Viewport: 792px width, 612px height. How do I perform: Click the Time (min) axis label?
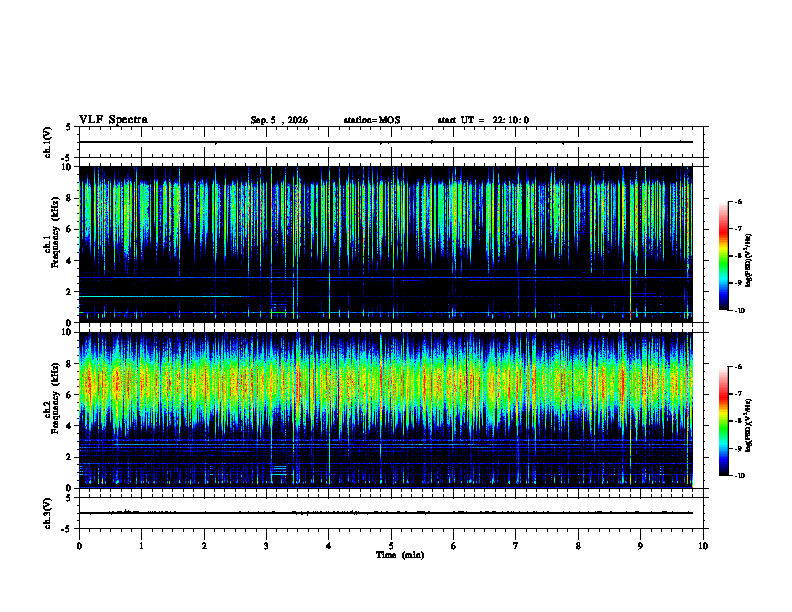point(400,555)
